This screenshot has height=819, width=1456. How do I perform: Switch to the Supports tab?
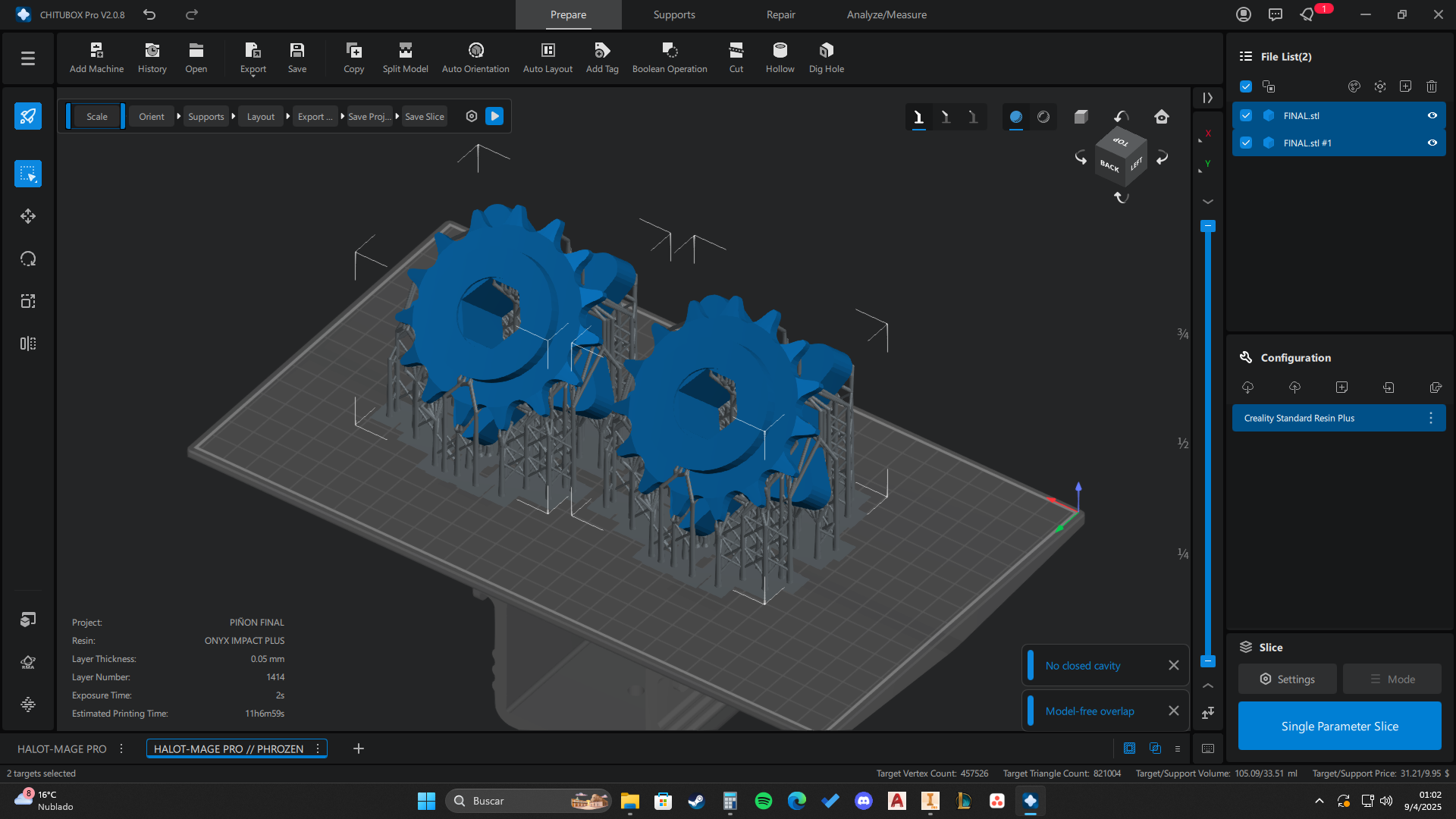click(674, 14)
